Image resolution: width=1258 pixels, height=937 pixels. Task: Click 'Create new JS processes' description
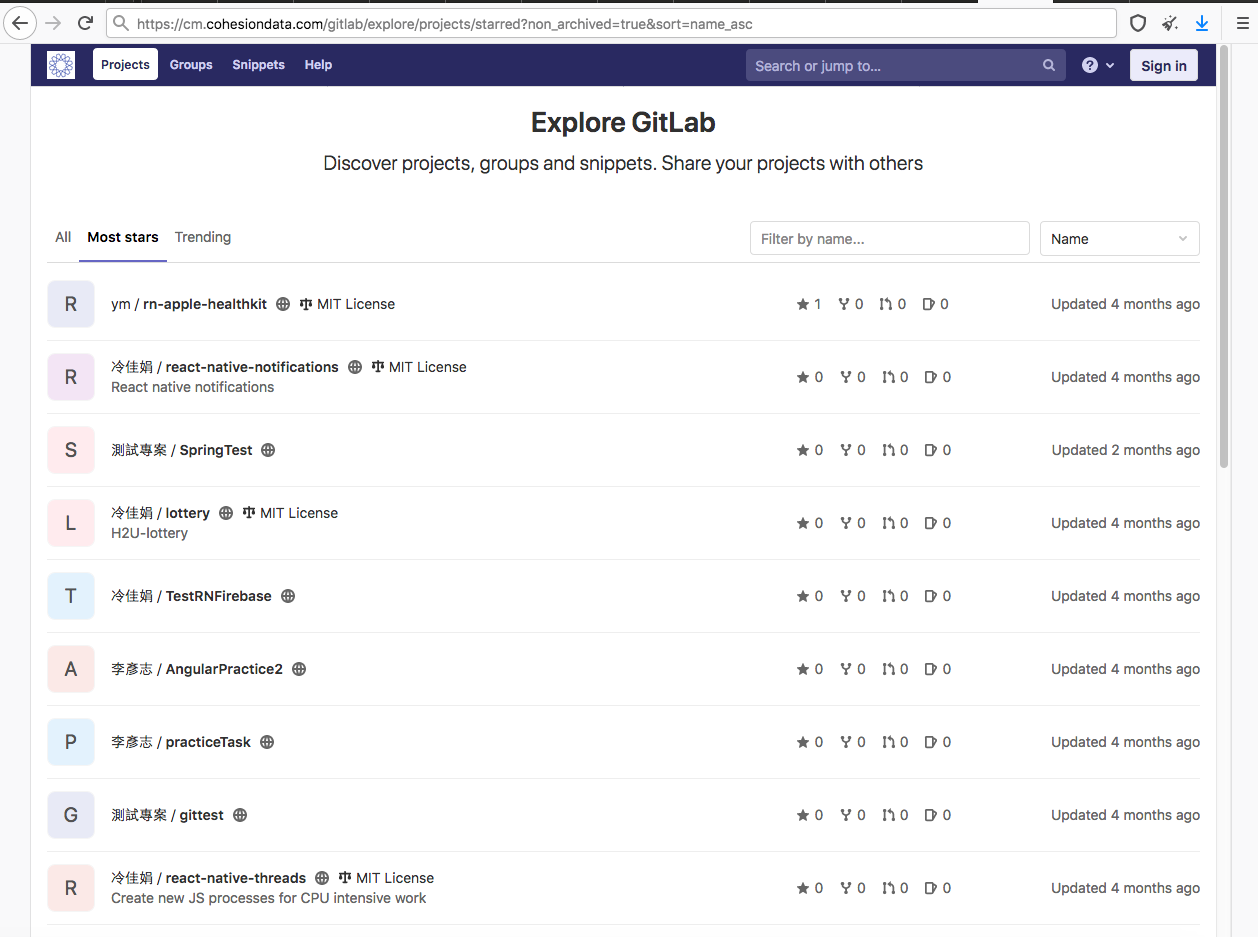tap(268, 898)
